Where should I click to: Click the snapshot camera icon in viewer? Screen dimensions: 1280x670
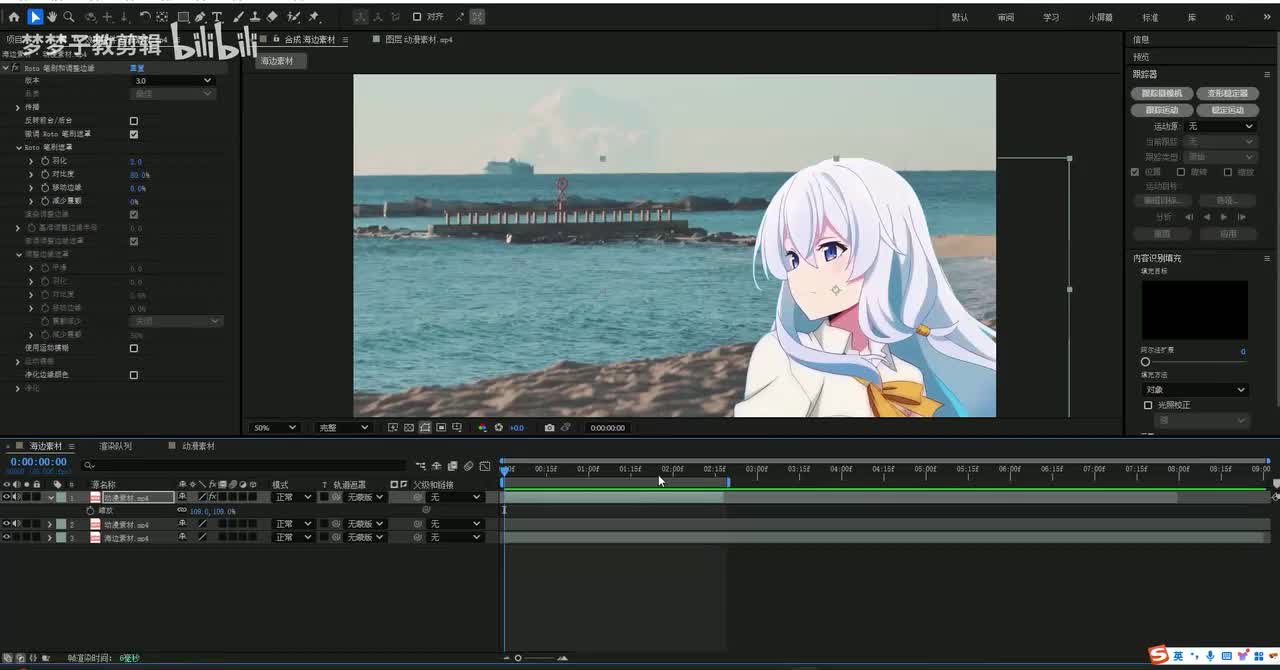pos(549,428)
